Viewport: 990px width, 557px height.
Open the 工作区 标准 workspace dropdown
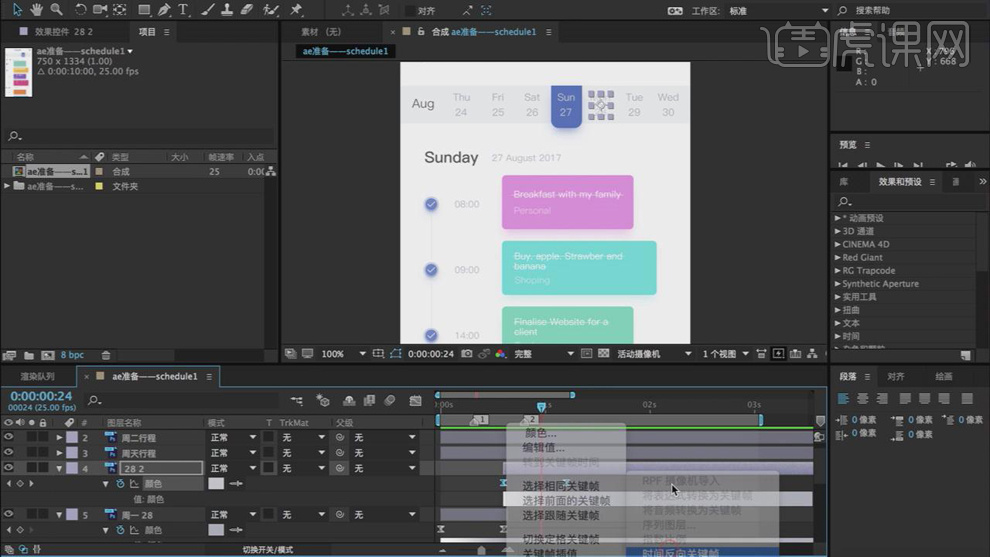778,11
